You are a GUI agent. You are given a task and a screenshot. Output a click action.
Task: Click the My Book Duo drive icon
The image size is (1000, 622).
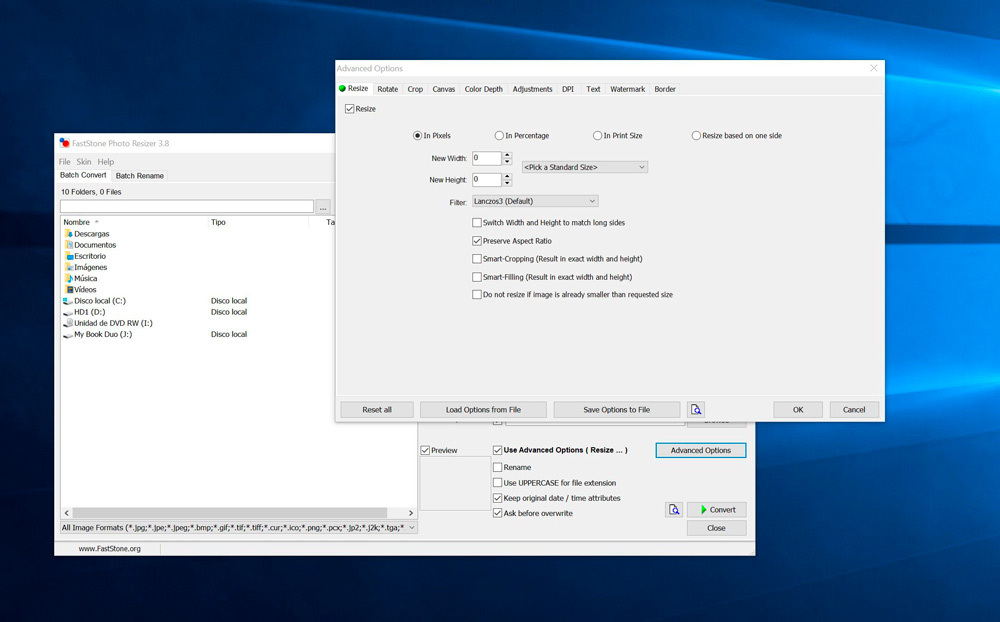(68, 335)
